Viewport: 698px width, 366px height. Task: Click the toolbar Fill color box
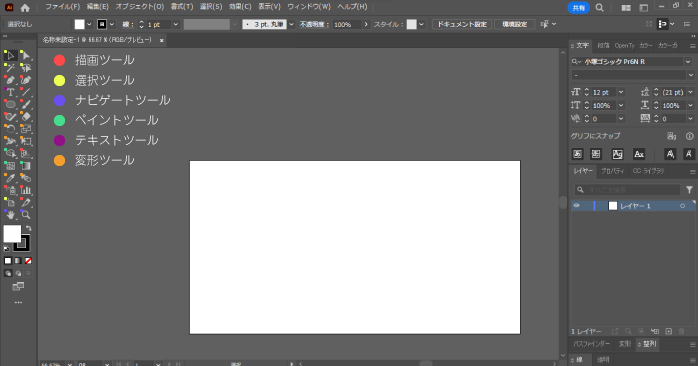(x=12, y=234)
